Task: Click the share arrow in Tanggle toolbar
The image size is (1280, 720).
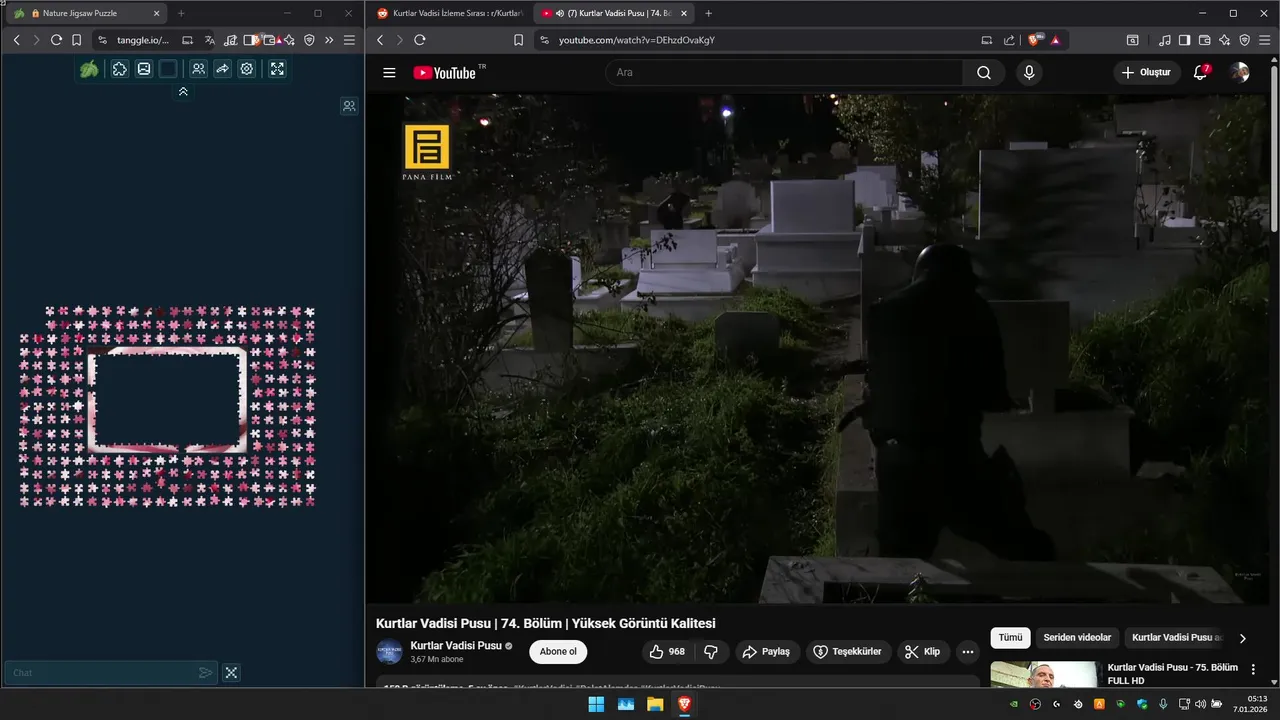Action: [222, 69]
